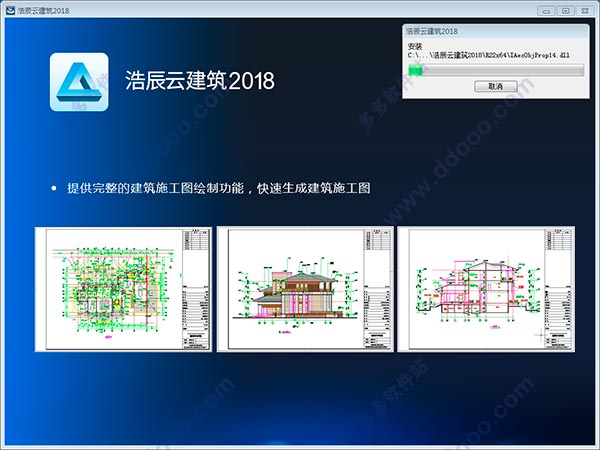Close the installer window
Image resolution: width=600 pixels, height=450 pixels.
585,11
